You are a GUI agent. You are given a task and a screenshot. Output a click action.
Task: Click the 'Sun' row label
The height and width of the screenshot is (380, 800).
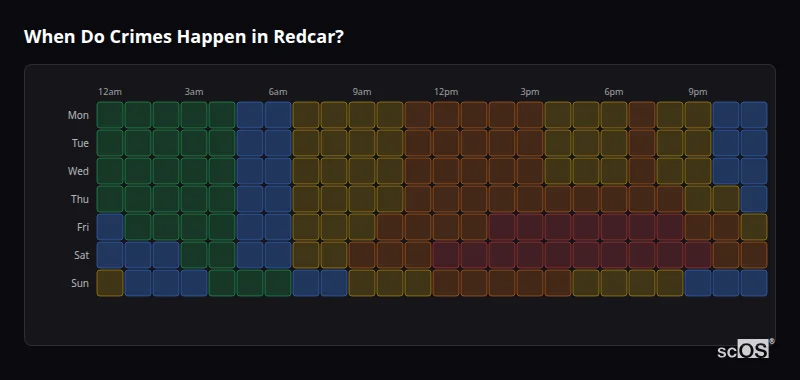(x=80, y=284)
